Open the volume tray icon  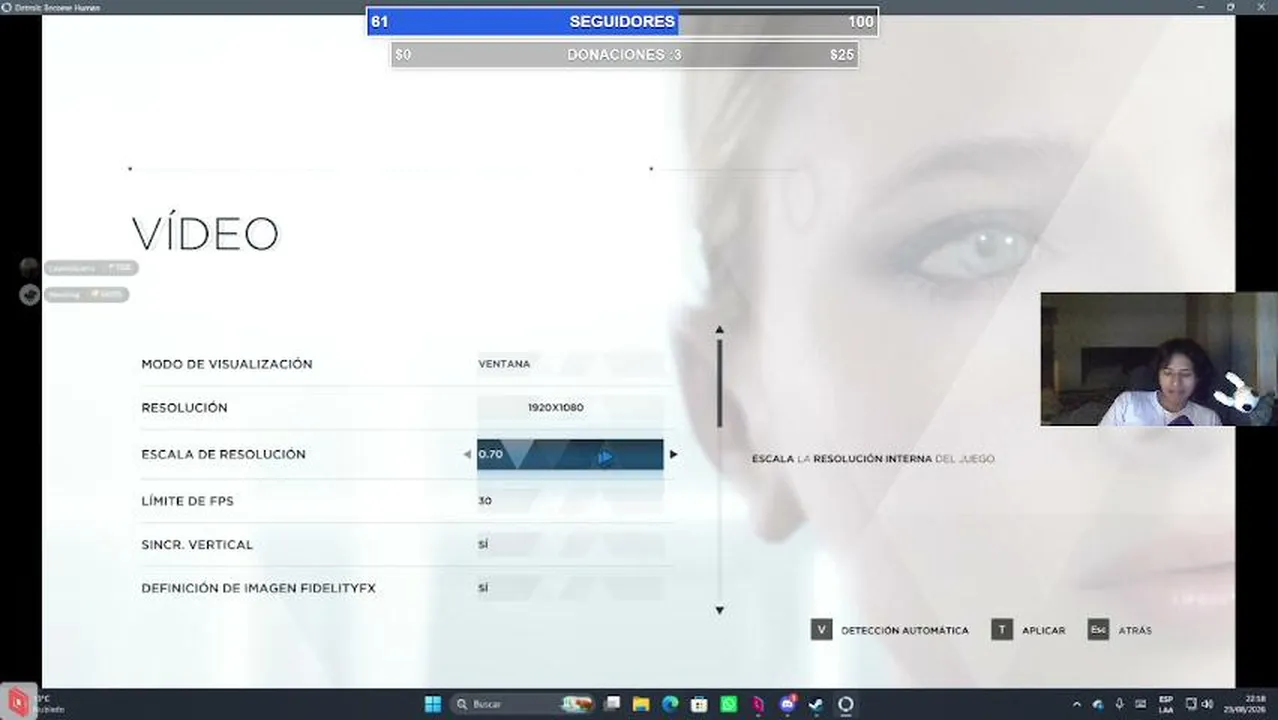coord(1207,704)
